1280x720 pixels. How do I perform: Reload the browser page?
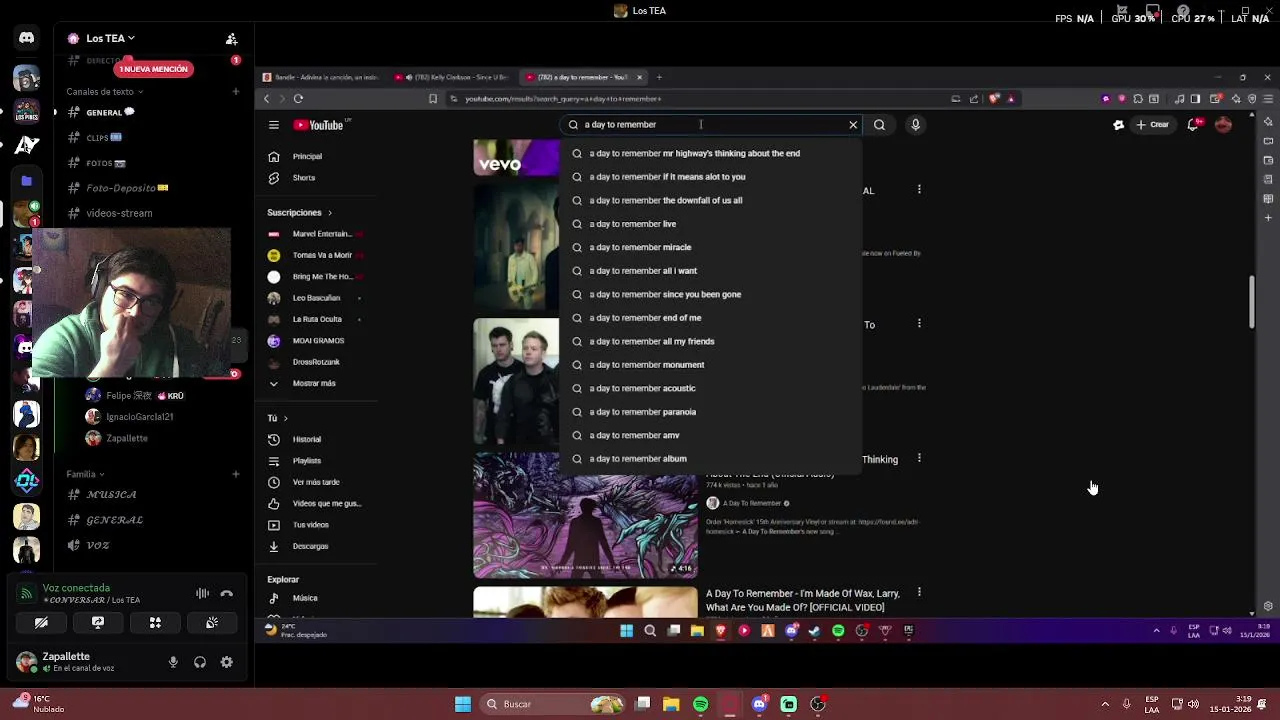click(298, 99)
